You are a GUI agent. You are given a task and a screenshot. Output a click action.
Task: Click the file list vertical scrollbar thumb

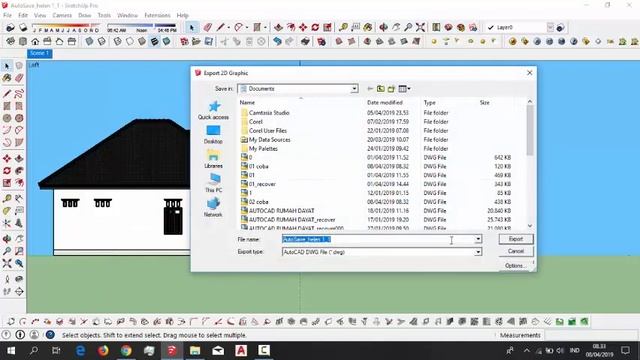(x=530, y=130)
